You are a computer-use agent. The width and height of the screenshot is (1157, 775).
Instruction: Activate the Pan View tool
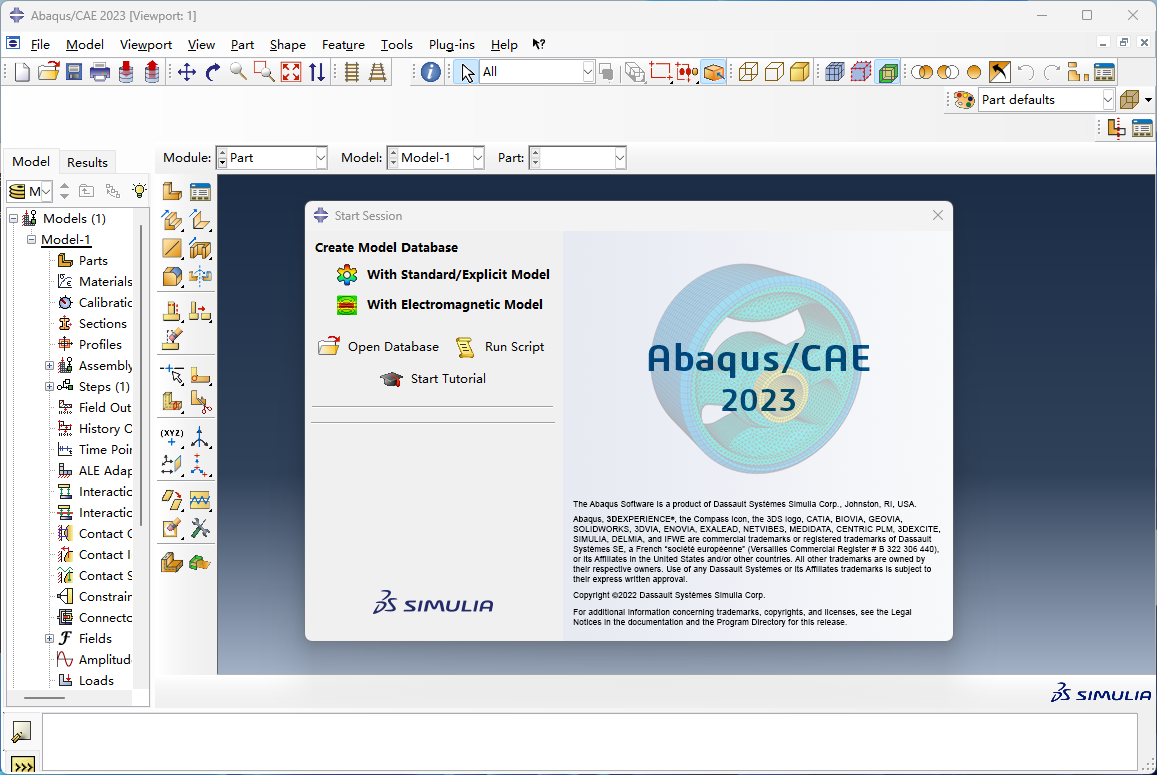click(187, 72)
